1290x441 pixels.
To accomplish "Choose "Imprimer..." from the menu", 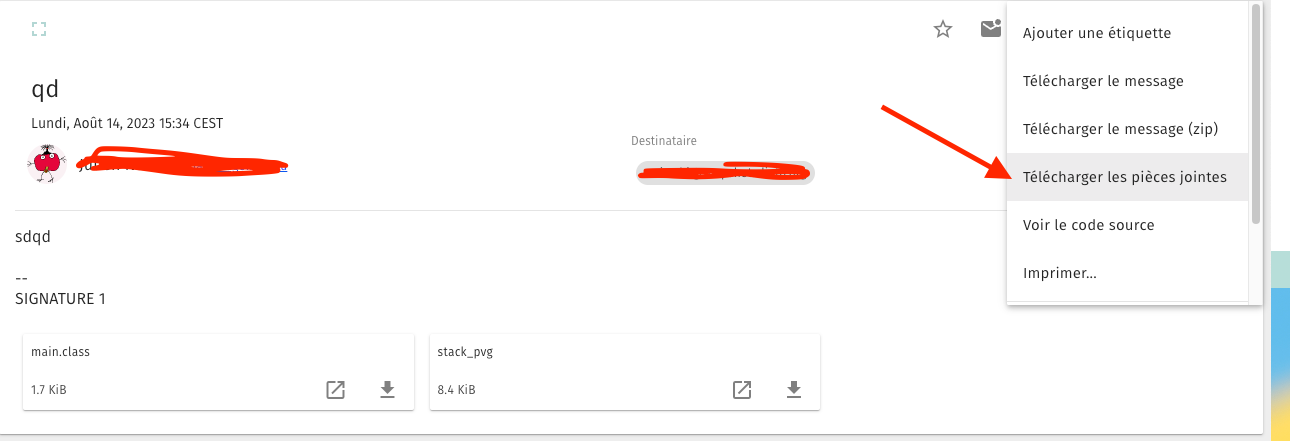I will [1059, 273].
